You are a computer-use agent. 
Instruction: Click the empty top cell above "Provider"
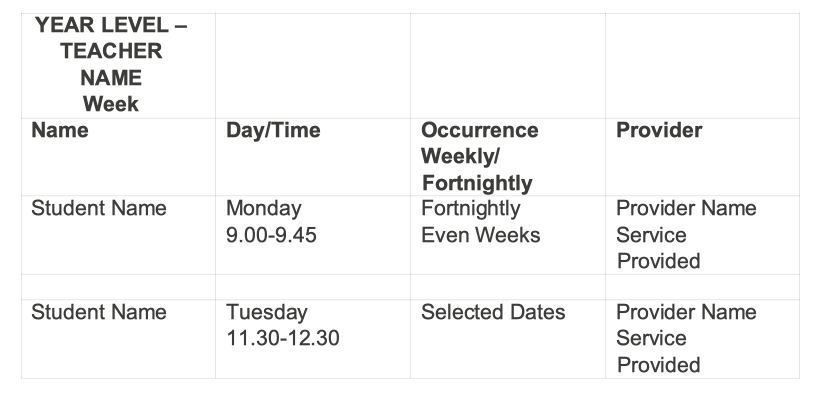click(702, 65)
